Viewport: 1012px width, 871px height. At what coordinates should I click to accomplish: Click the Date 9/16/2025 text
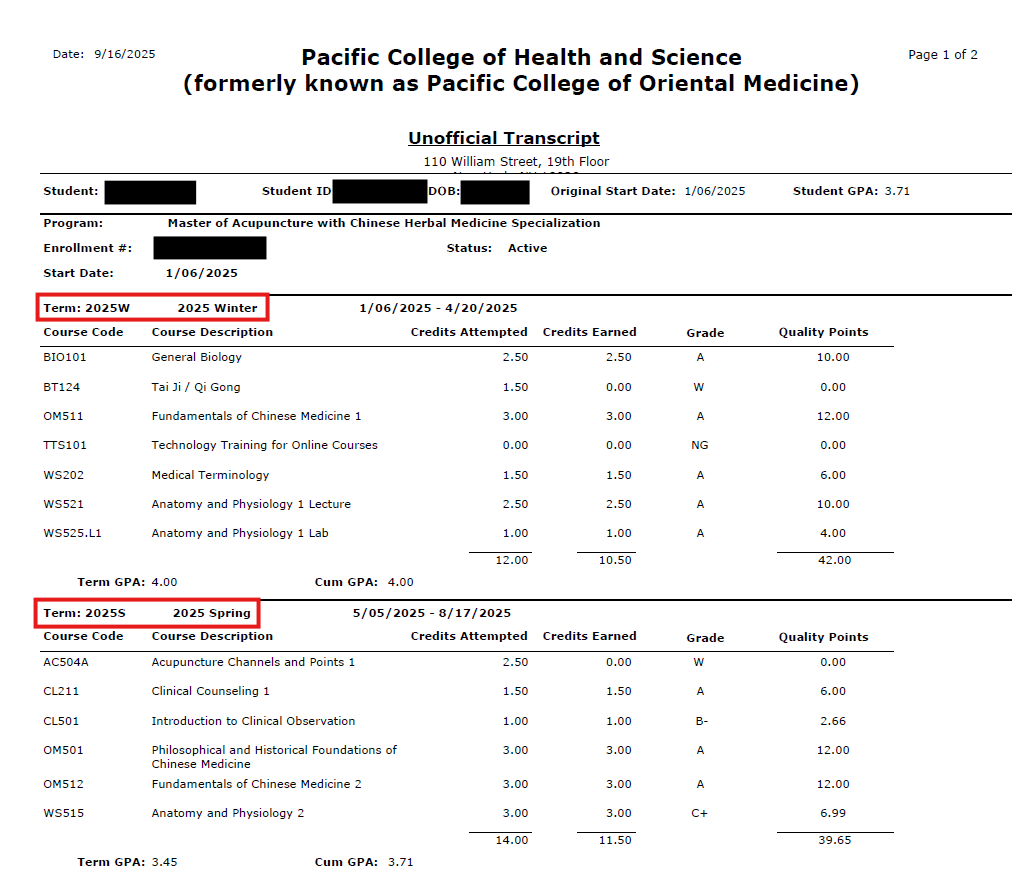coord(104,54)
